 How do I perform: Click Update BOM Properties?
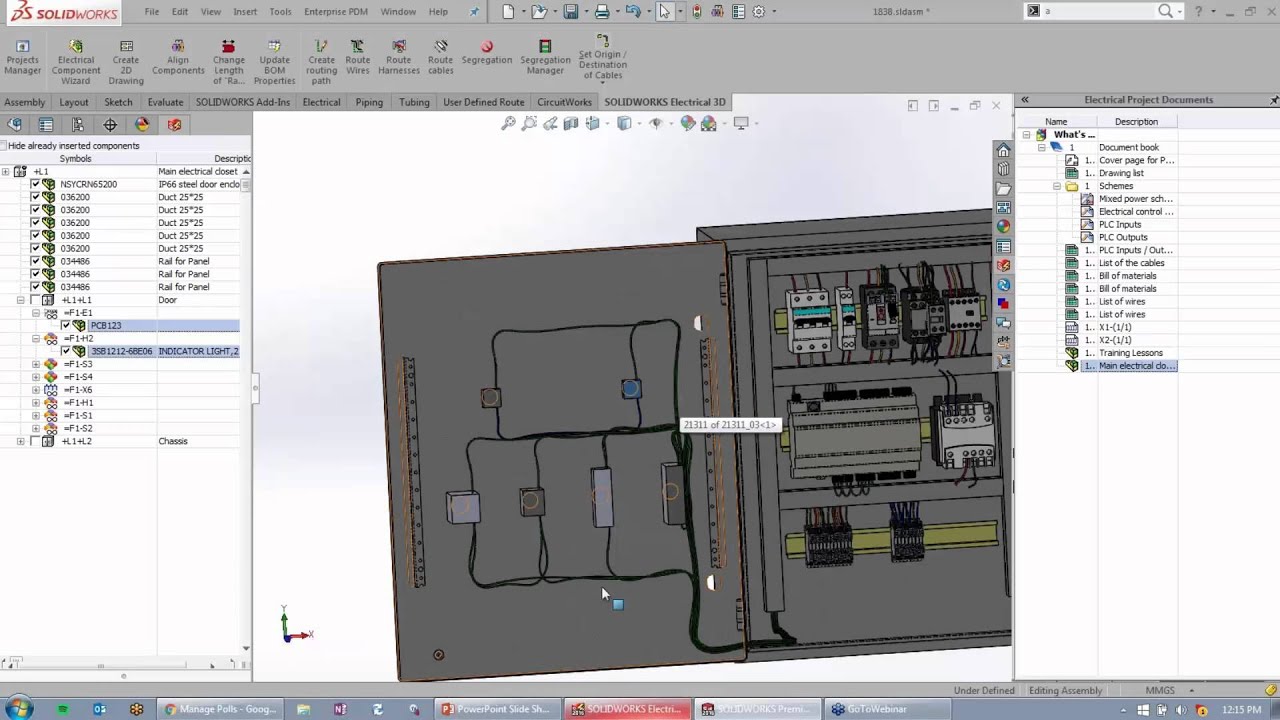coord(274,63)
